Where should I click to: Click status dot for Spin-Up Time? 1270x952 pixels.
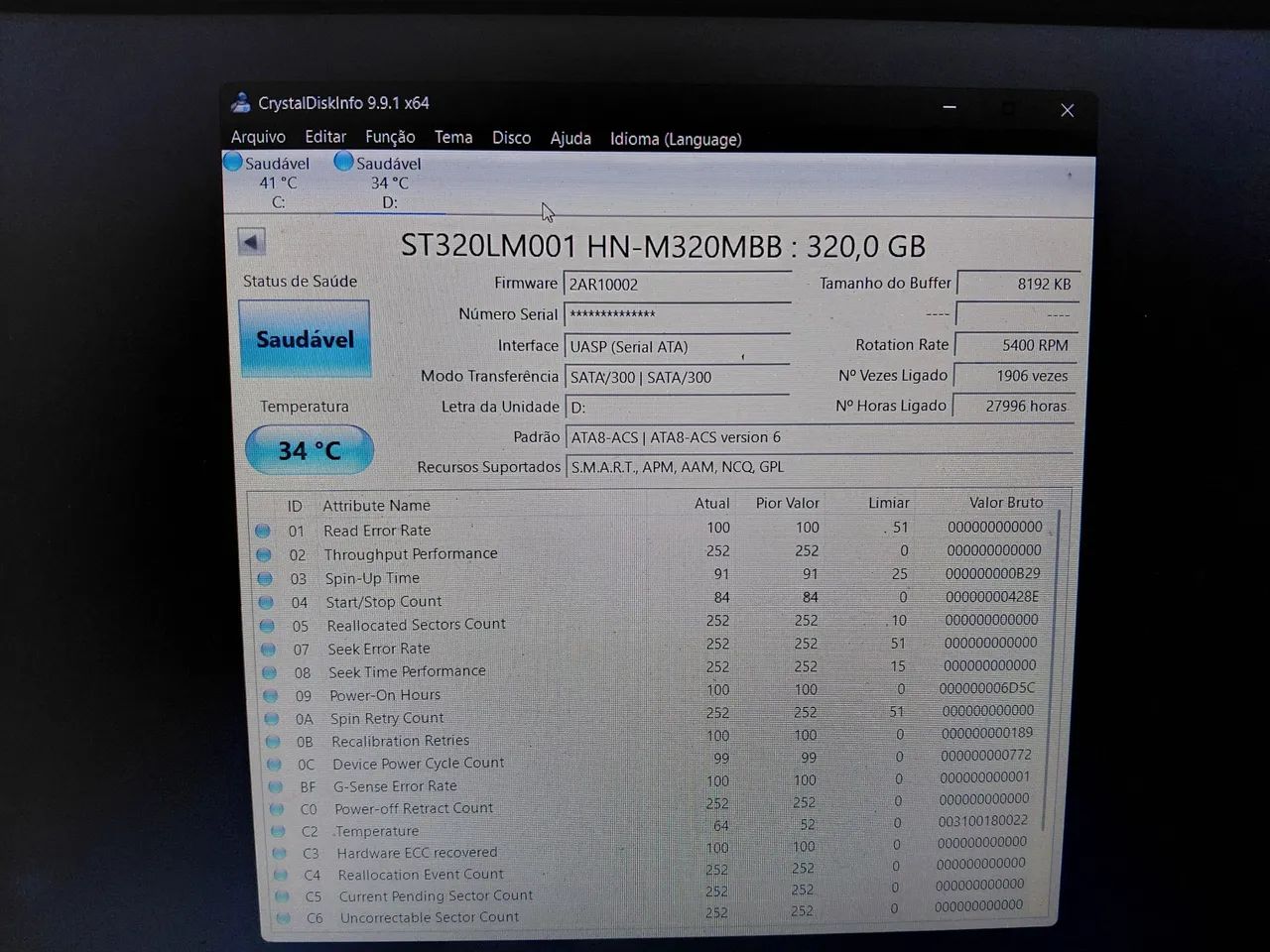(264, 578)
